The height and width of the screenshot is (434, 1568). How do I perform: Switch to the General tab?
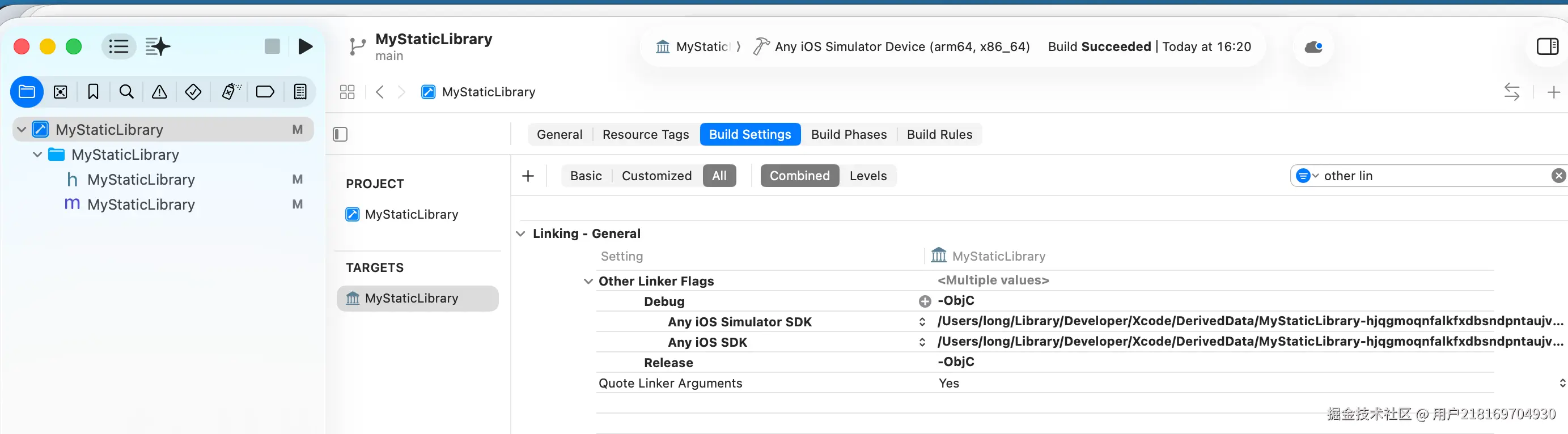(560, 134)
